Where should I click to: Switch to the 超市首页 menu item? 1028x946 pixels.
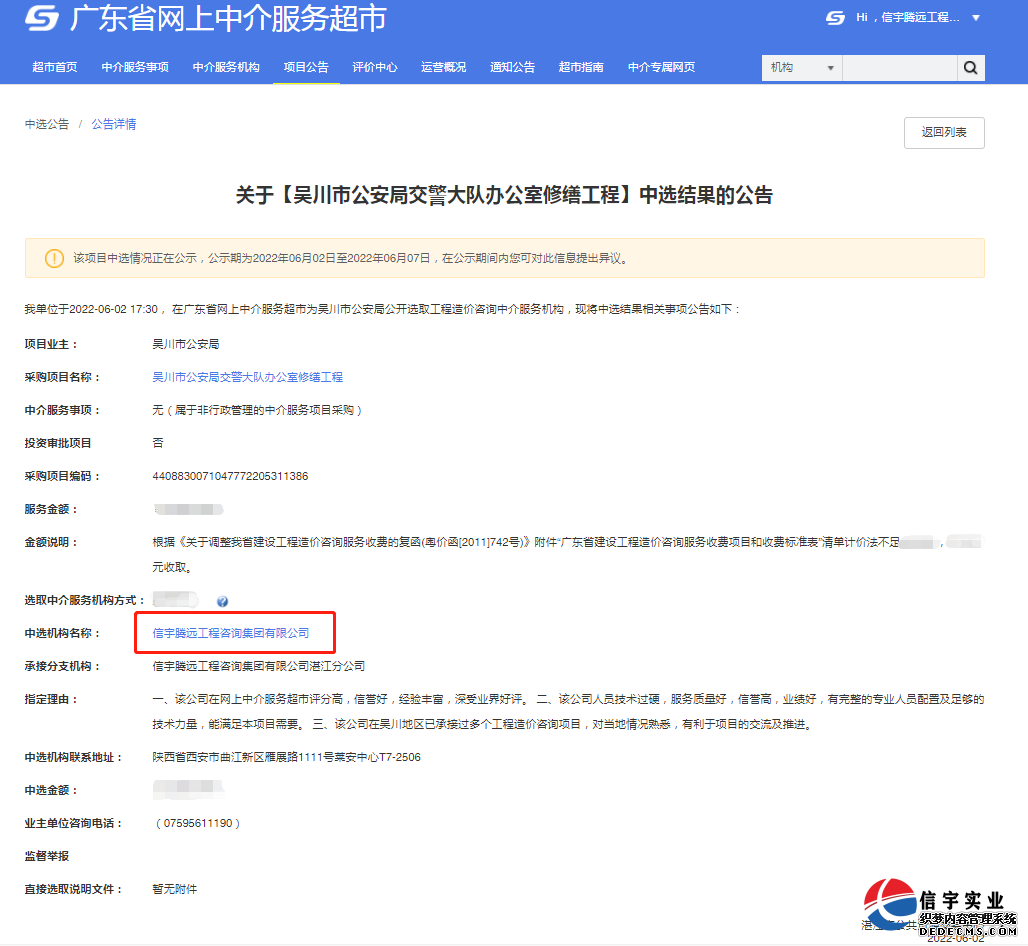click(54, 67)
